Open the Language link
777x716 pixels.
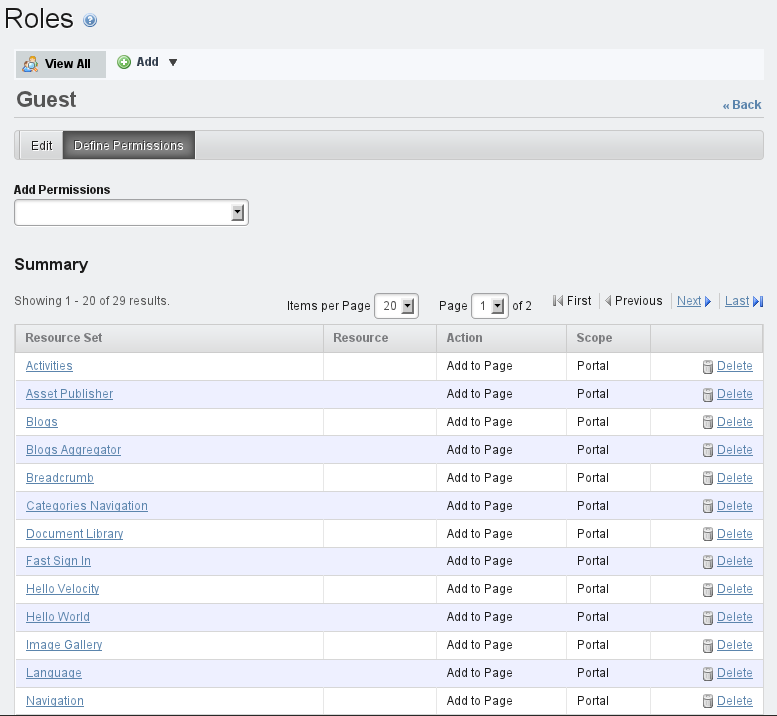pos(54,673)
